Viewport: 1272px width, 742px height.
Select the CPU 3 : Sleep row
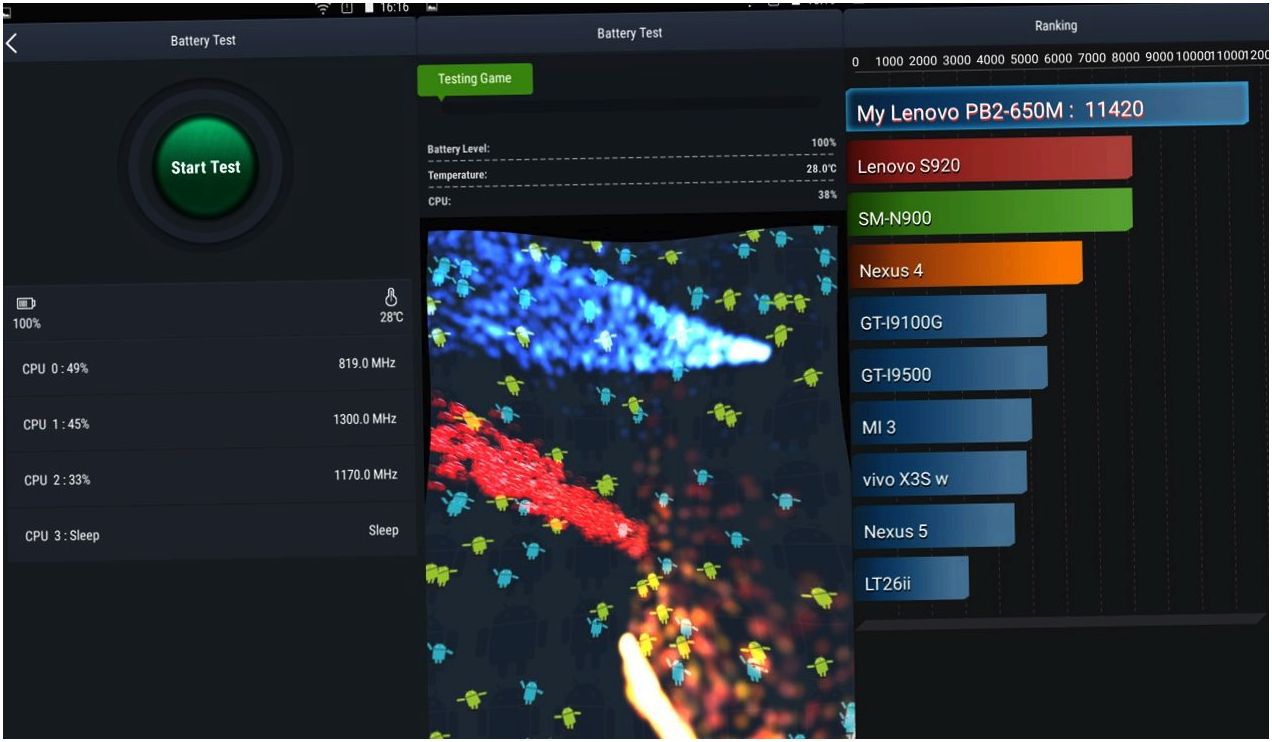(210, 533)
